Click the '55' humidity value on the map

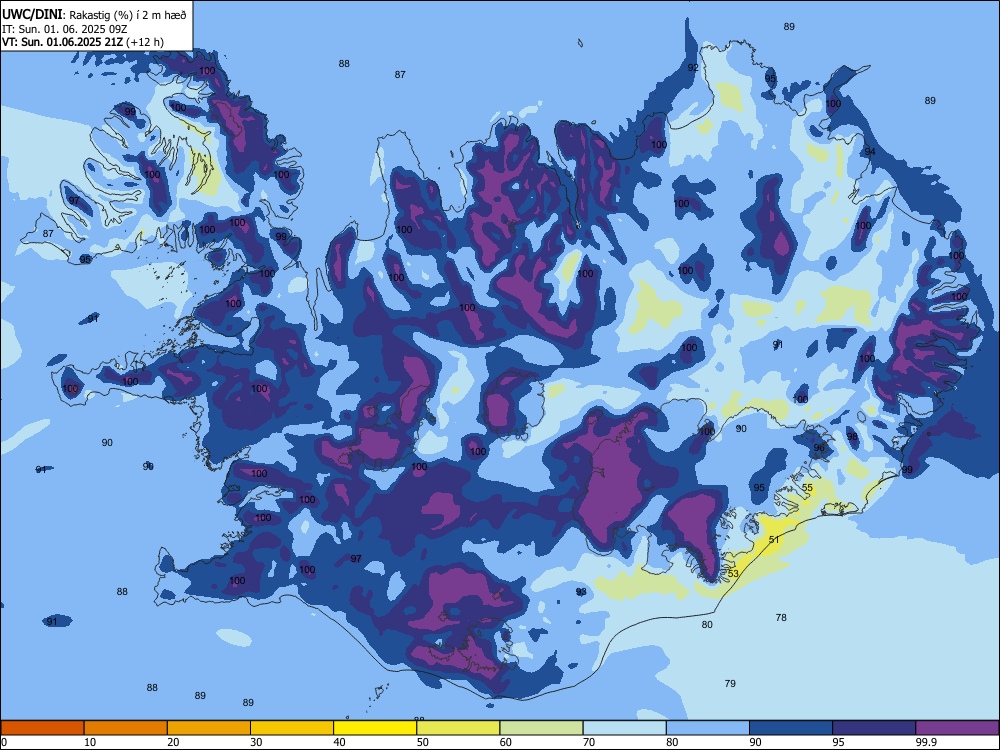(807, 488)
